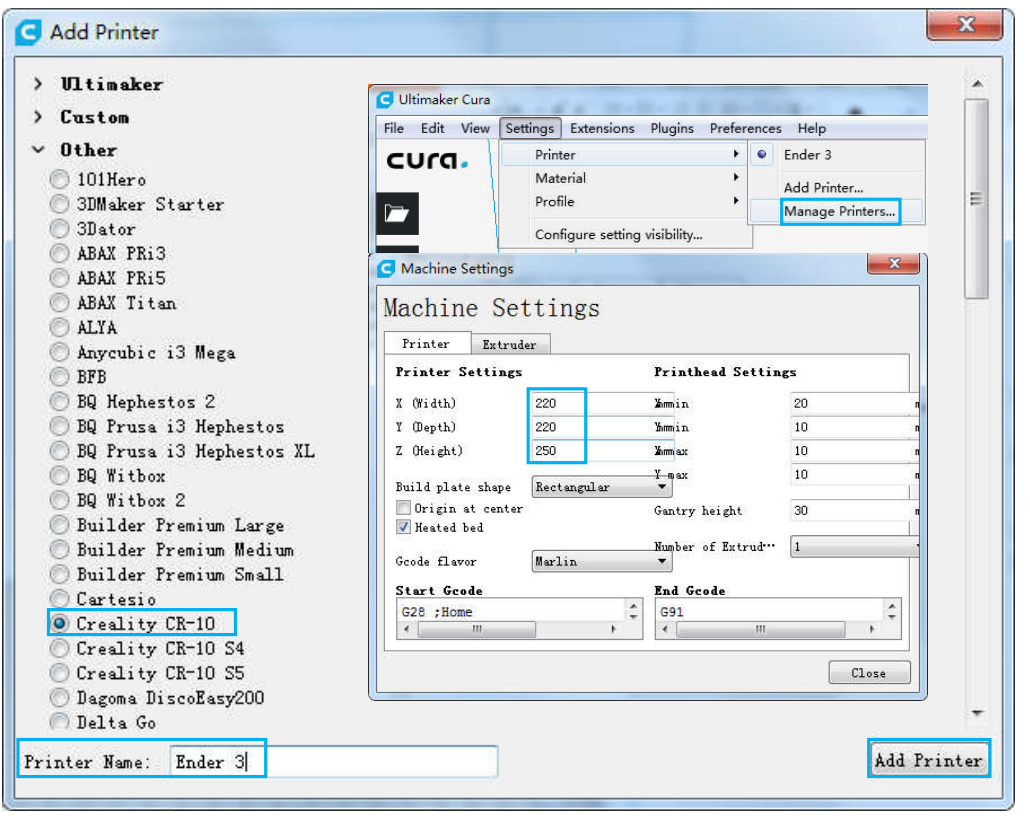Expand the Printer submenu arrow

(736, 154)
